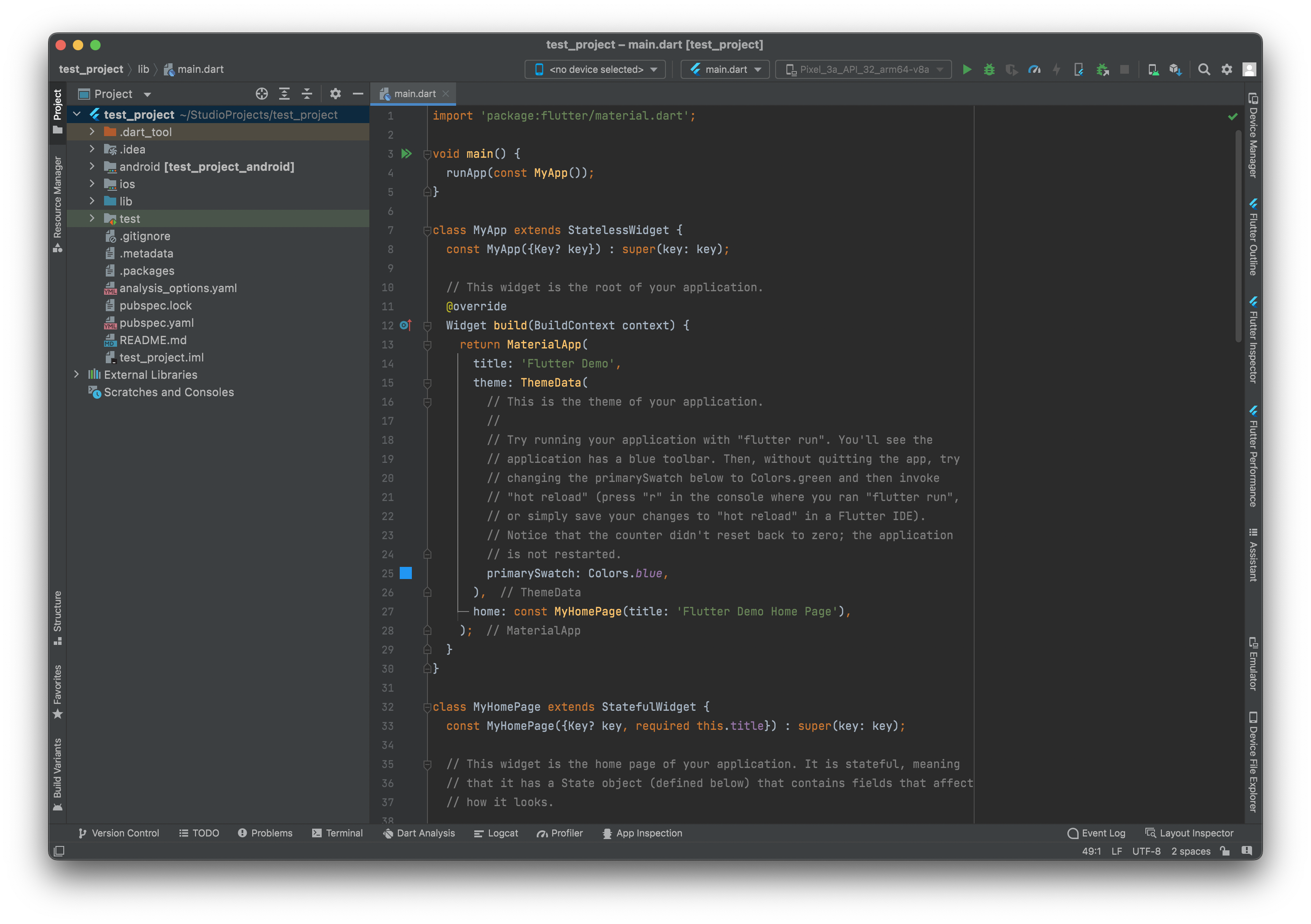Open the profiler gauge icon in toolbar

[1034, 70]
